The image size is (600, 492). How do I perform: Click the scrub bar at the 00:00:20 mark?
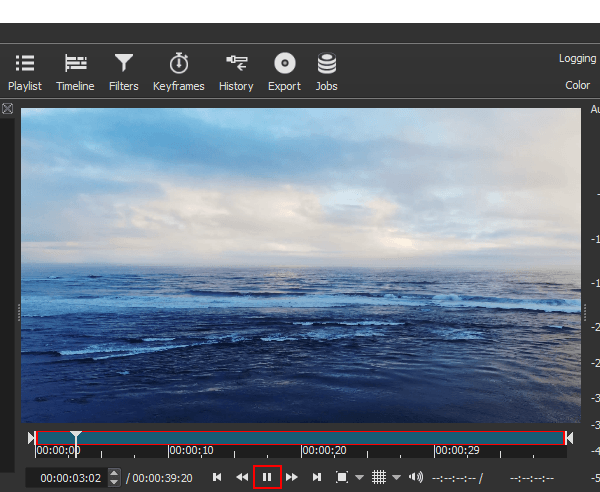point(302,438)
